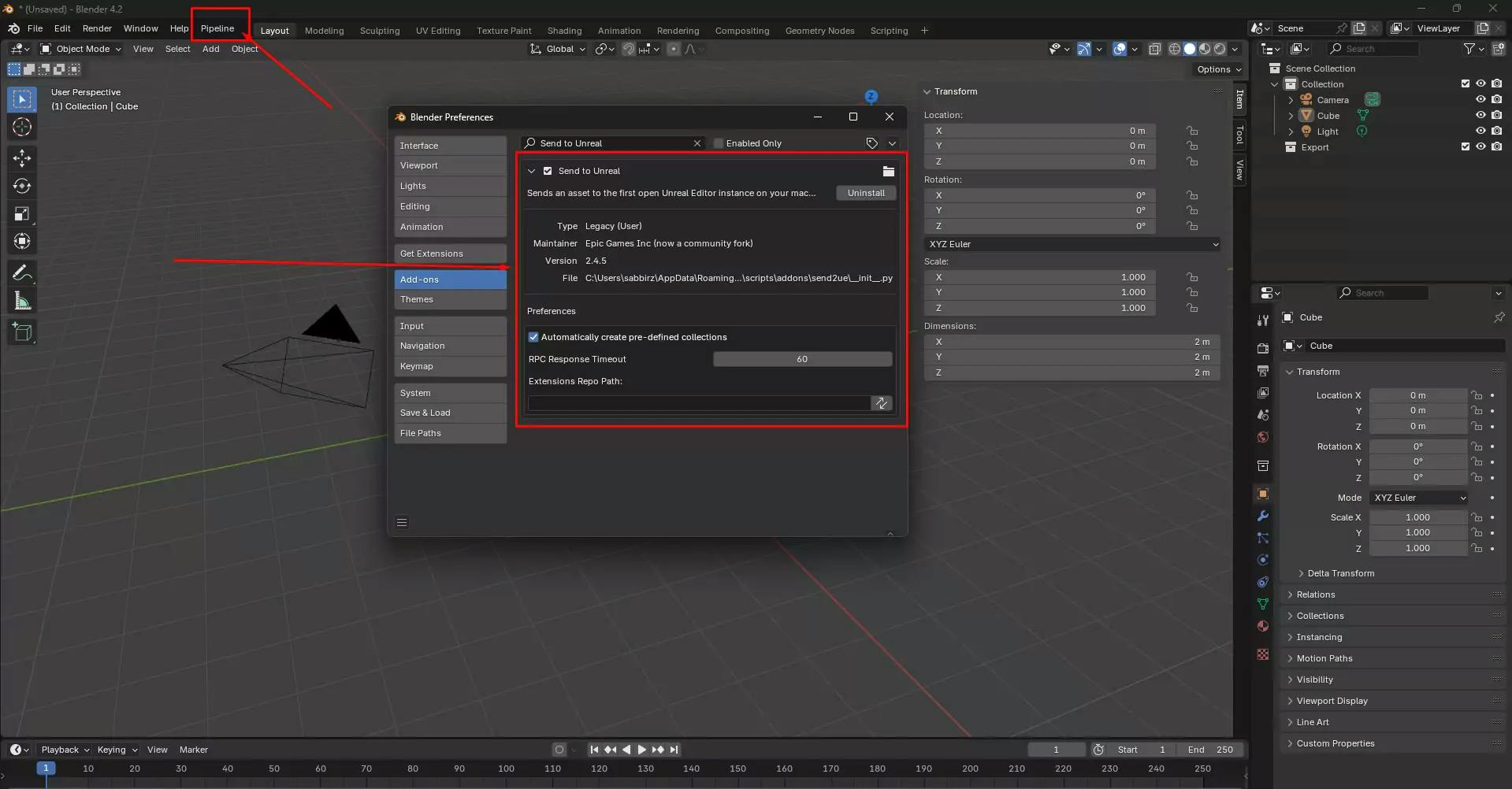Select the Rotate tool
1512x789 pixels.
pos(22,186)
